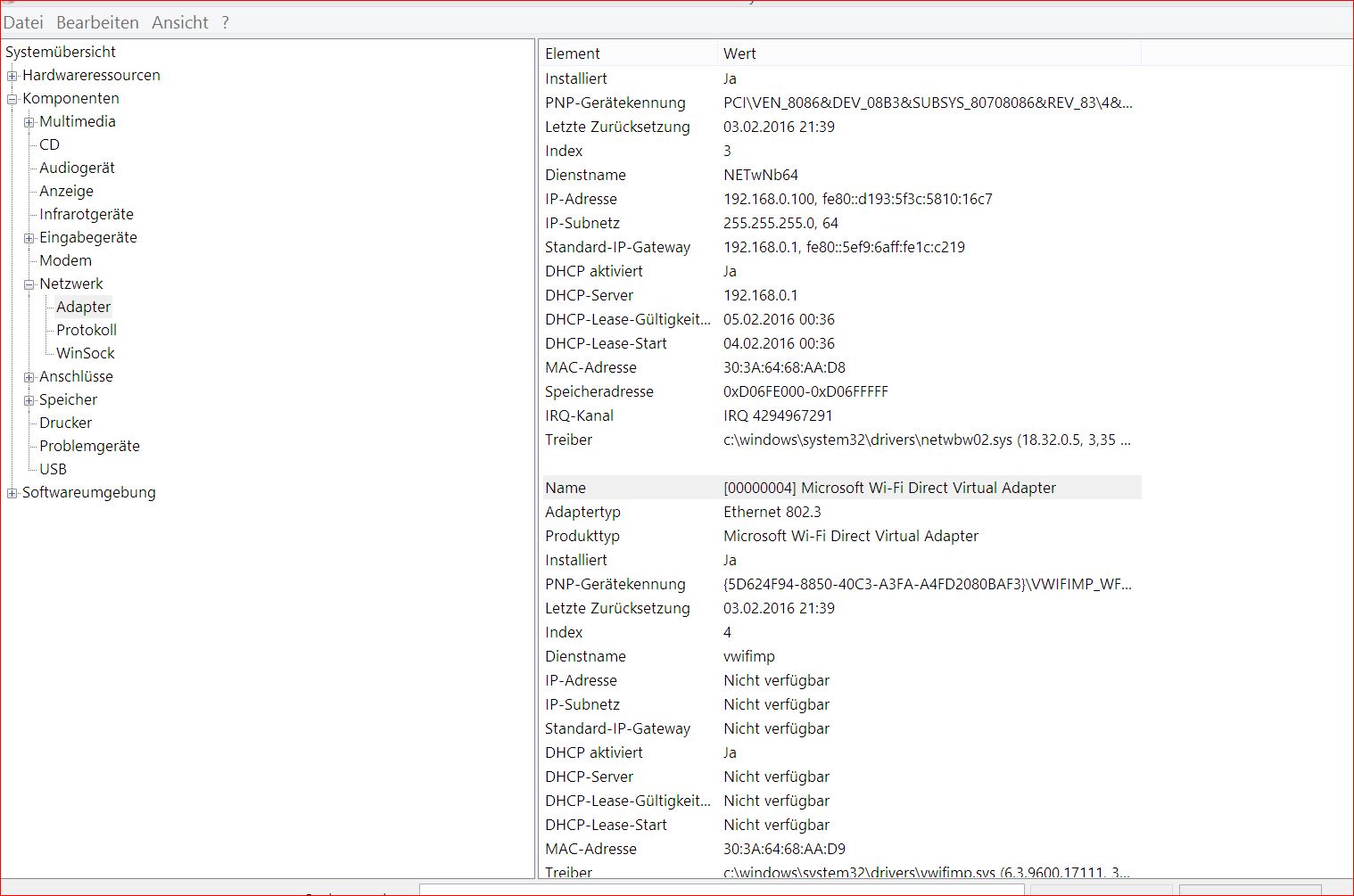Expand the Speicher tree node
The width and height of the screenshot is (1354, 896).
pos(29,399)
